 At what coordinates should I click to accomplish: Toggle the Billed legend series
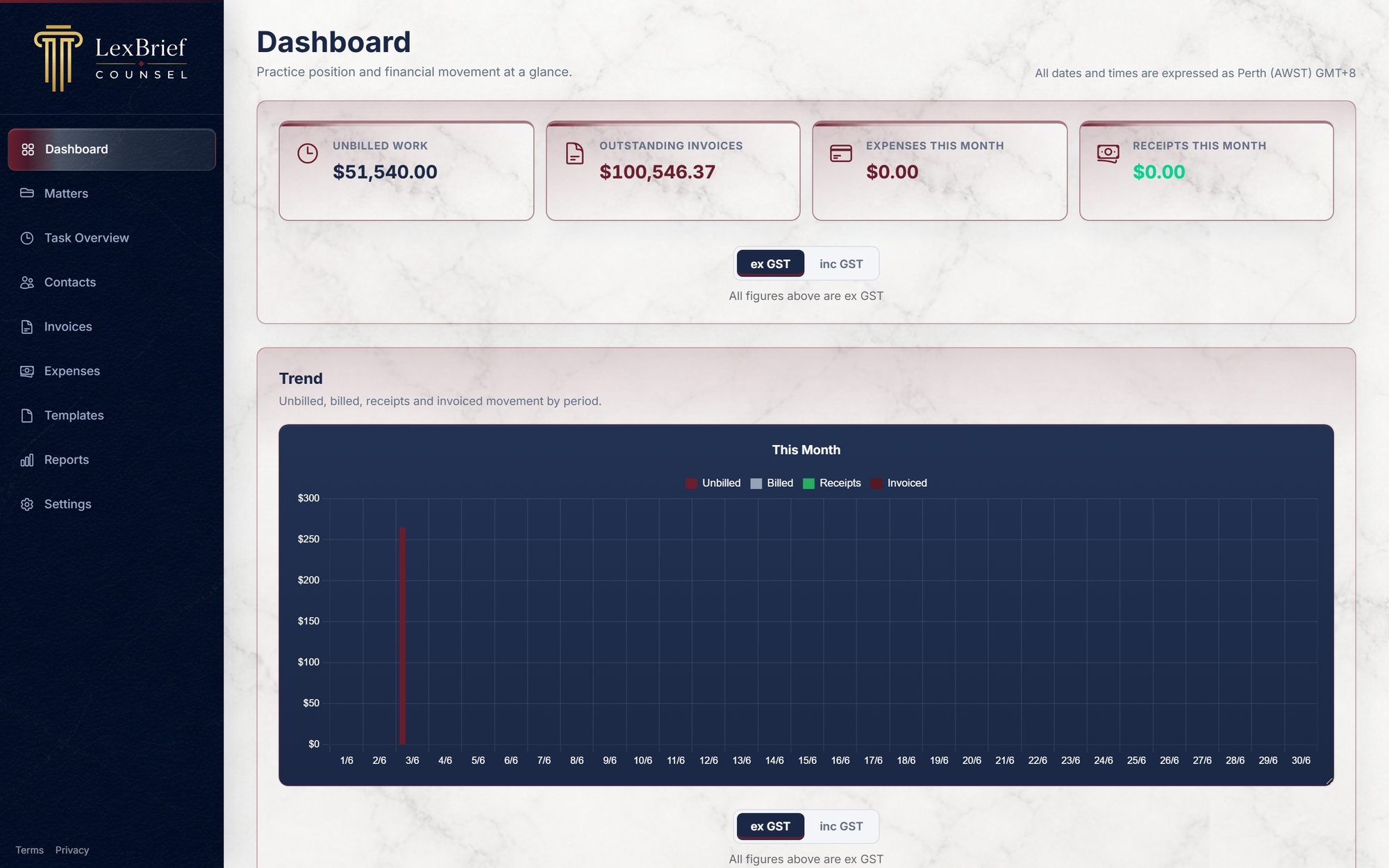coord(772,483)
